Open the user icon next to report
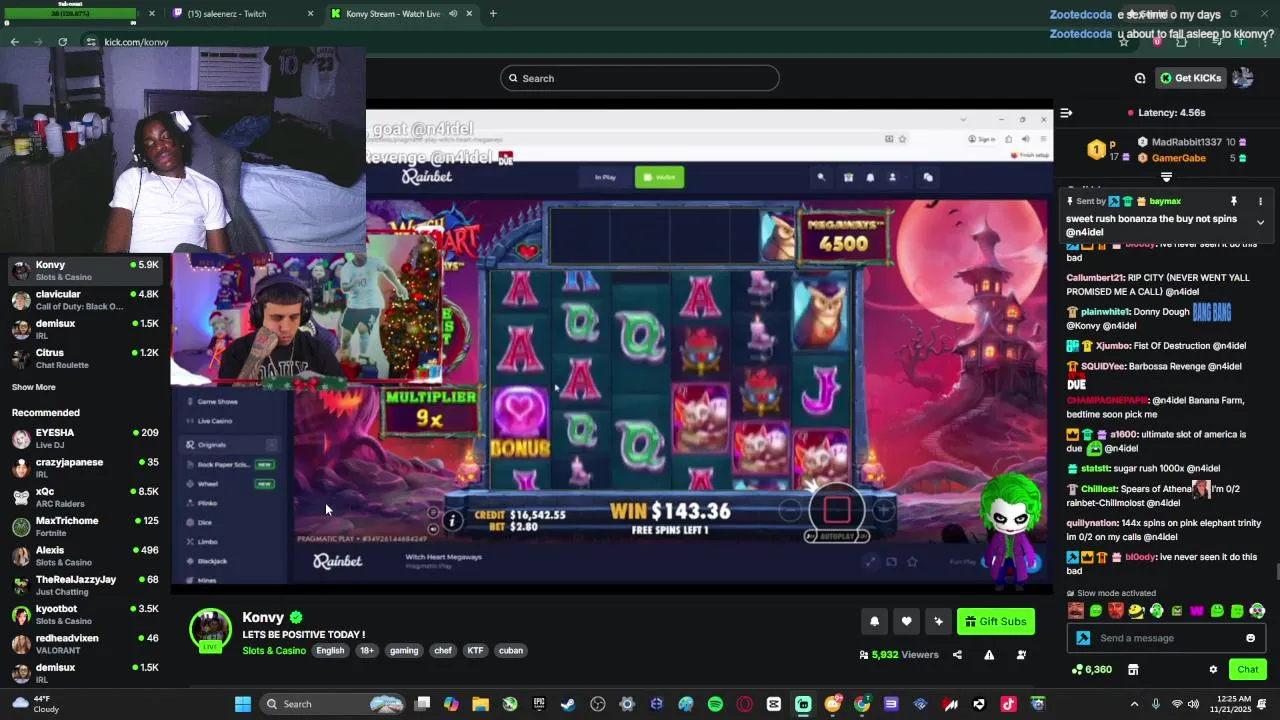This screenshot has height=720, width=1280. point(1021,655)
